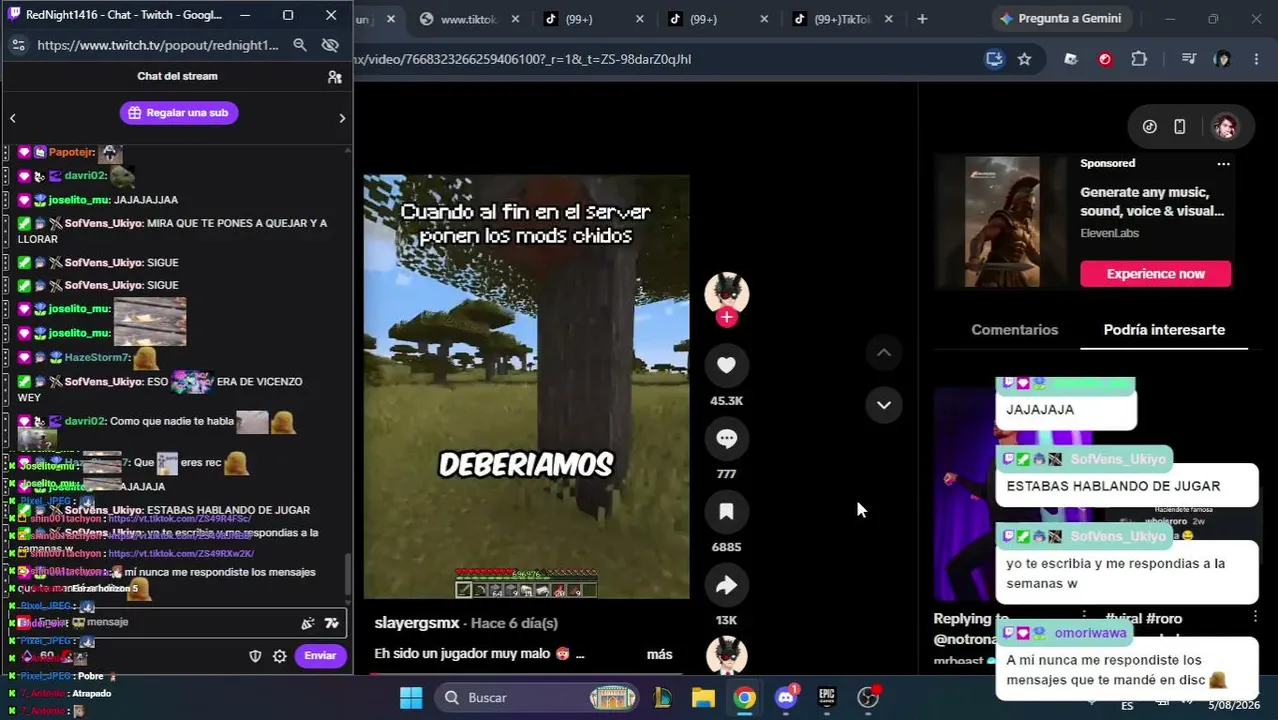Open the ElevenLabs ad thumbnail
The height and width of the screenshot is (720, 1278).
pyautogui.click(x=1002, y=222)
